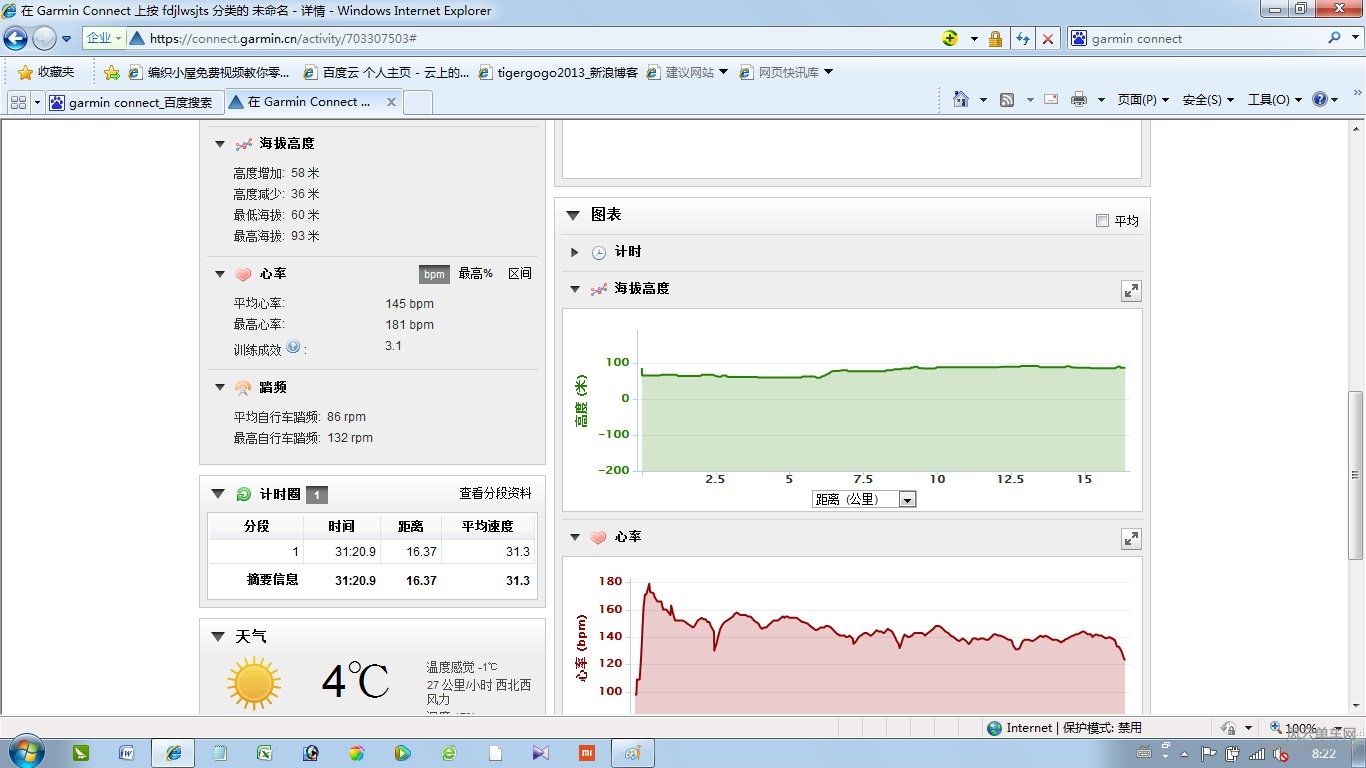Collapse the 海拔高度 stats section
Viewport: 1366px width, 768px height.
click(x=220, y=144)
